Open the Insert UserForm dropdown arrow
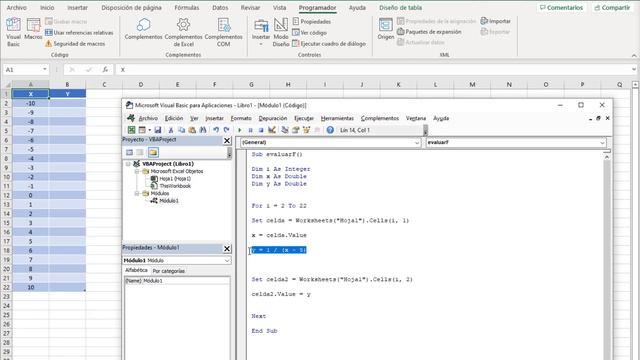The height and width of the screenshot is (360, 640). coord(149,130)
